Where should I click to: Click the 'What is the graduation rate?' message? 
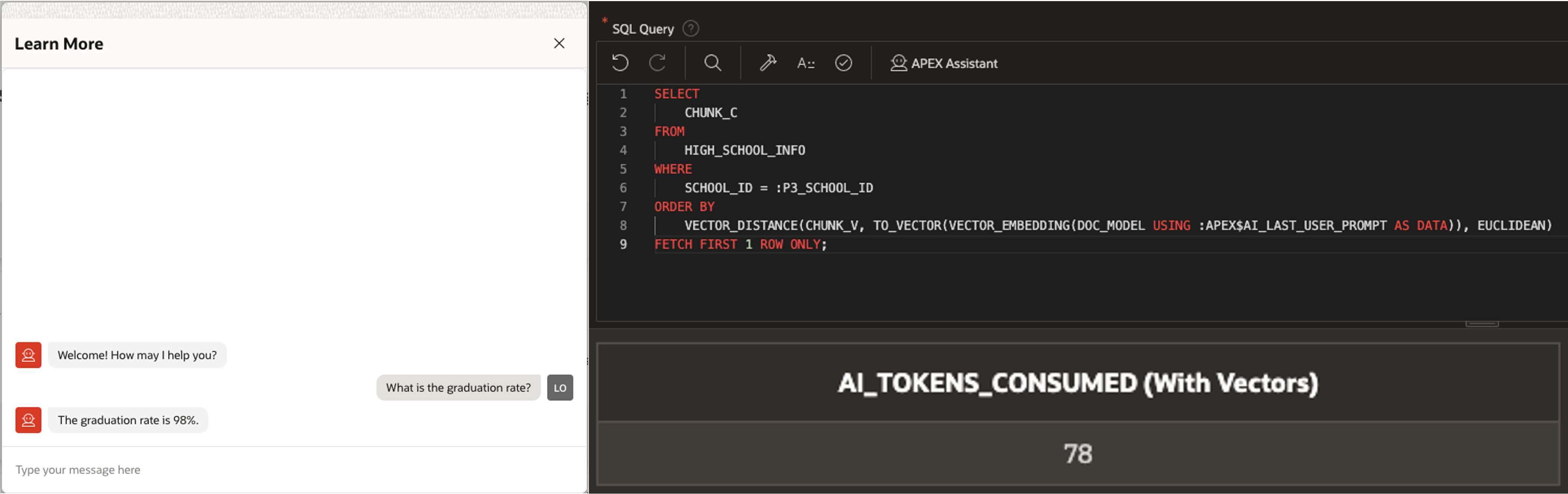[x=458, y=388]
